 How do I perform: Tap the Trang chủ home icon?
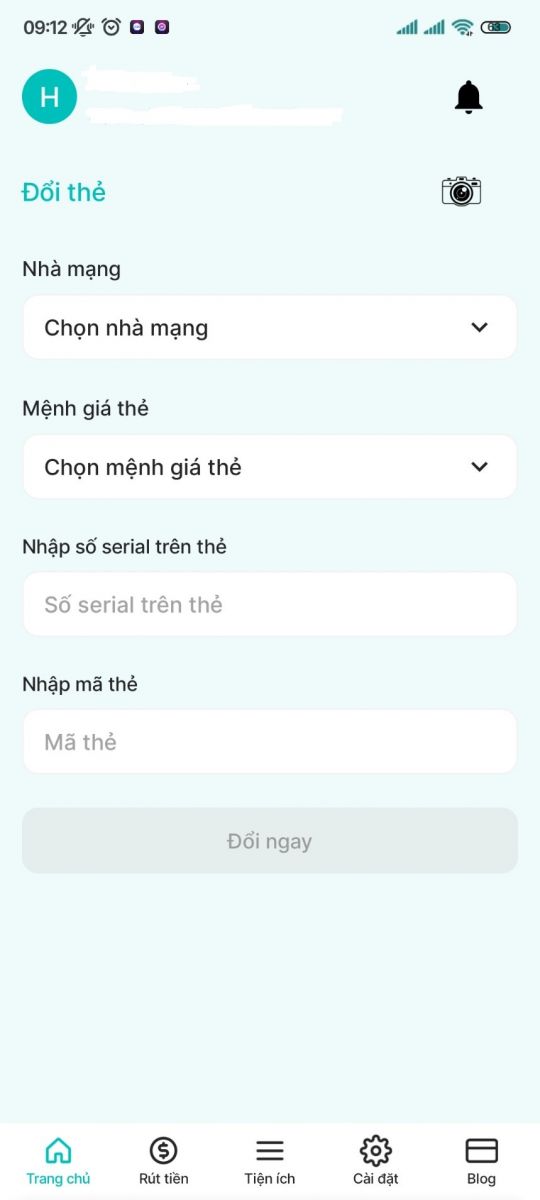click(x=59, y=1150)
